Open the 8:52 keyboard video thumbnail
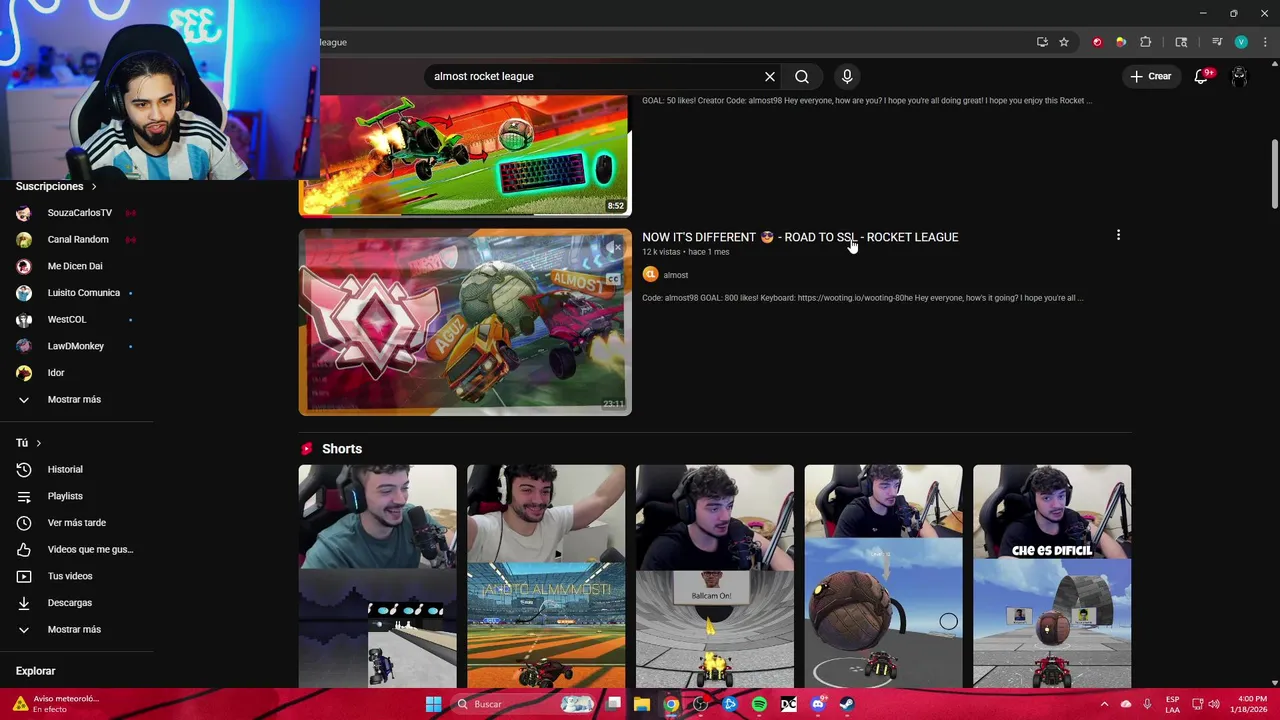Image resolution: width=1280 pixels, height=720 pixels. pyautogui.click(x=465, y=155)
